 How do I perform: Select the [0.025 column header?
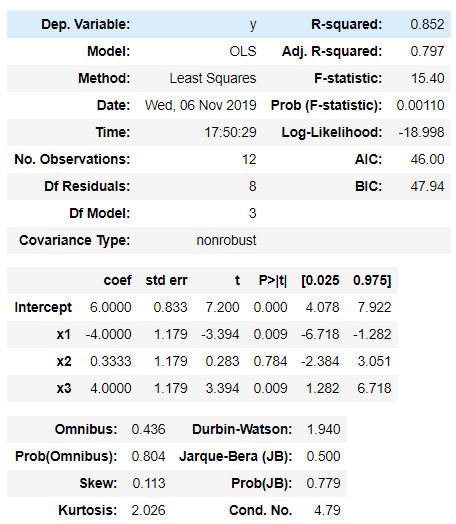pyautogui.click(x=320, y=280)
